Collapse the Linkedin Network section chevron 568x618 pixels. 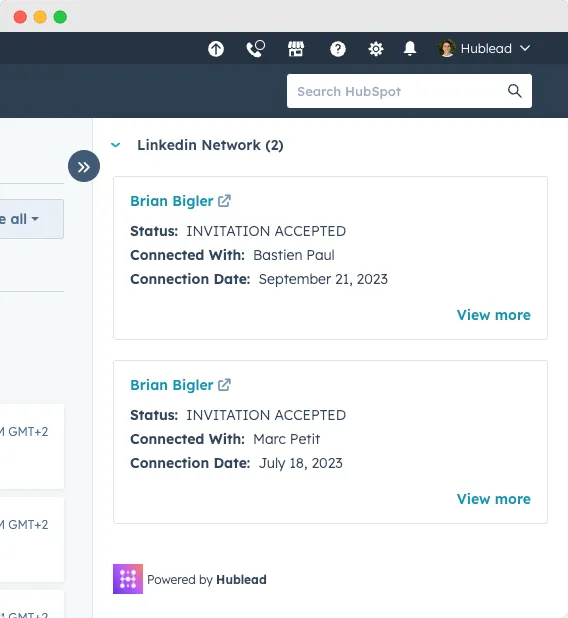pos(115,145)
